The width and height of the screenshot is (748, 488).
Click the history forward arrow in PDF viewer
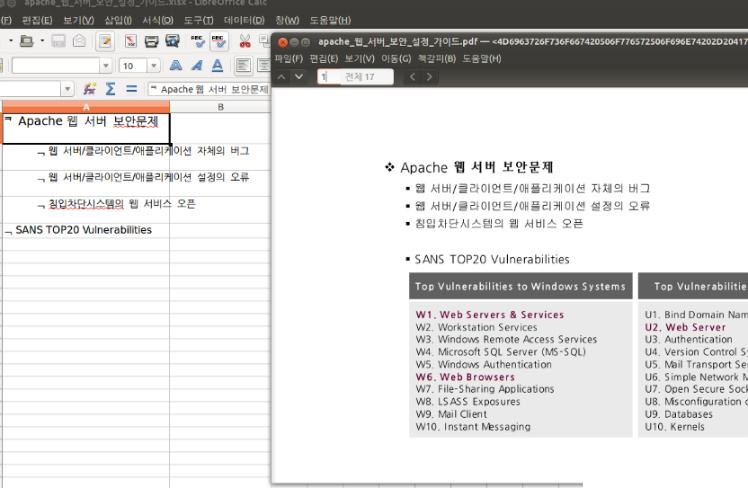coord(429,77)
